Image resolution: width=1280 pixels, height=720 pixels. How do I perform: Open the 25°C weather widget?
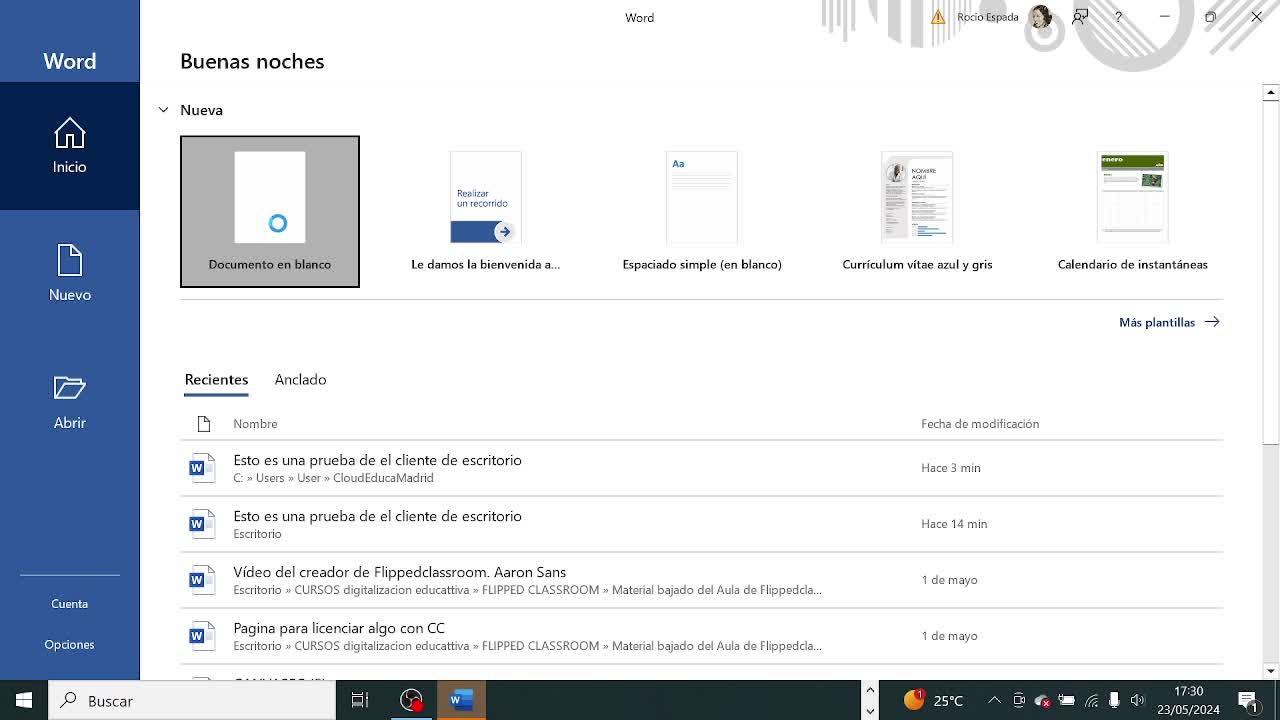click(x=934, y=701)
